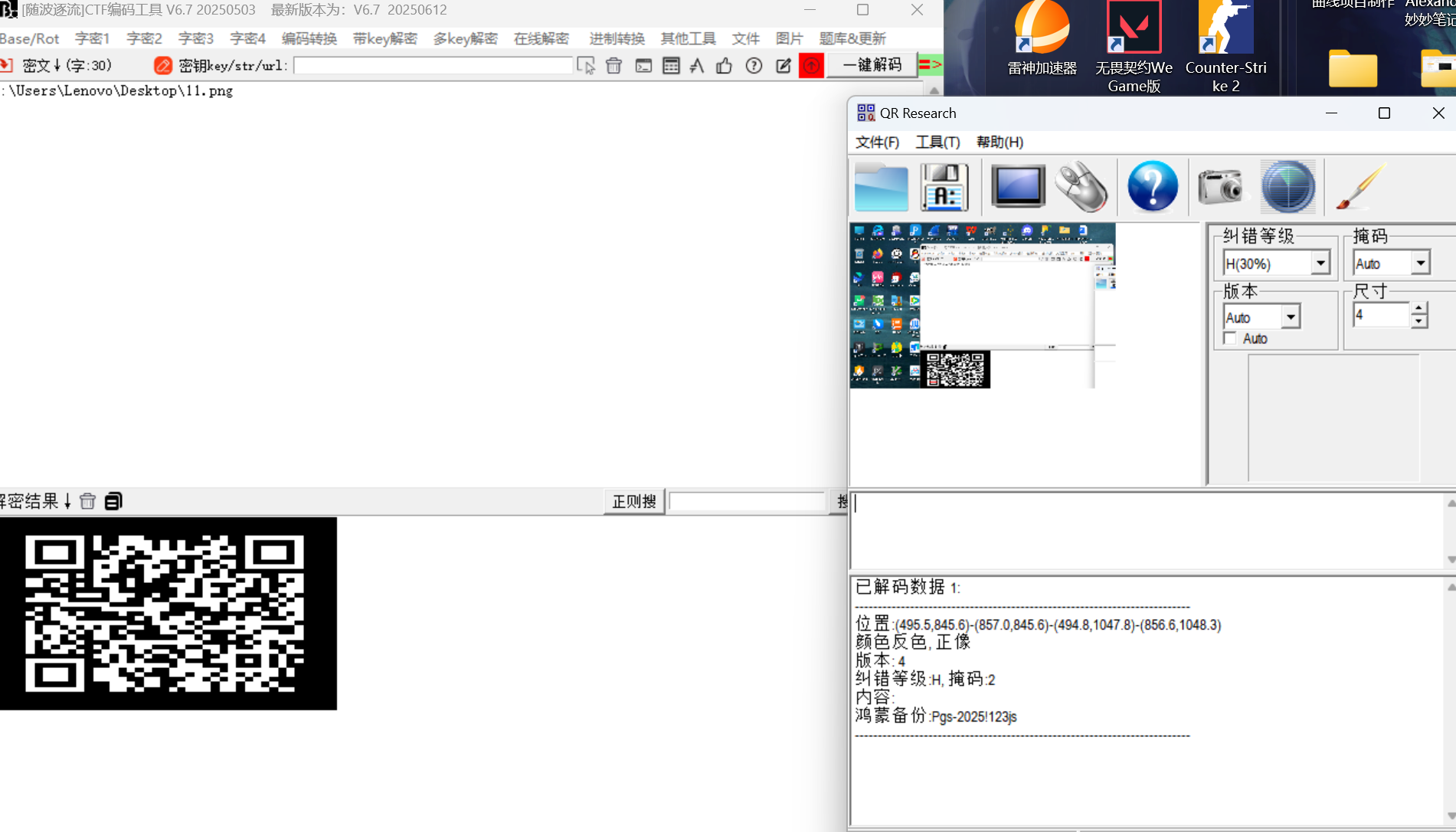Click the 密钥key/str/url input field

[x=434, y=66]
